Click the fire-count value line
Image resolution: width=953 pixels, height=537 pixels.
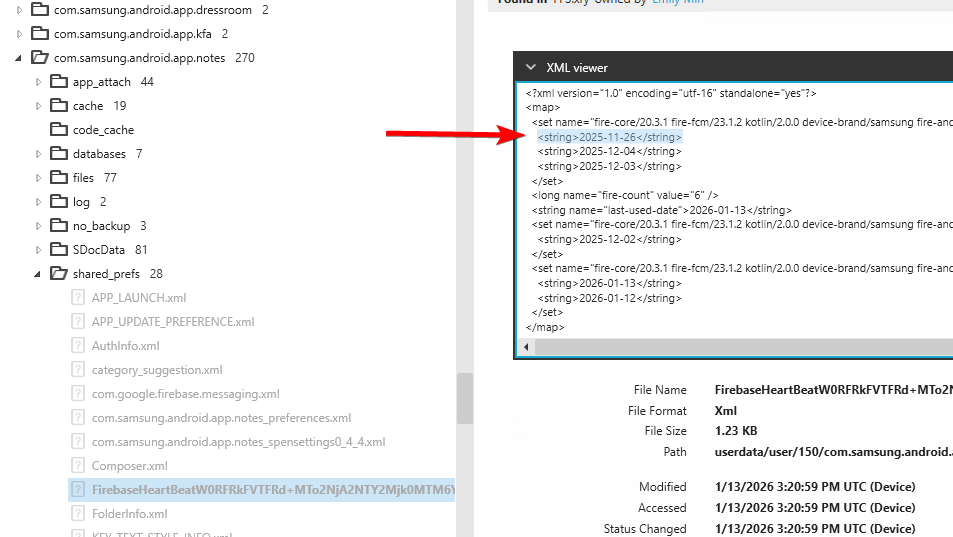[x=625, y=196]
